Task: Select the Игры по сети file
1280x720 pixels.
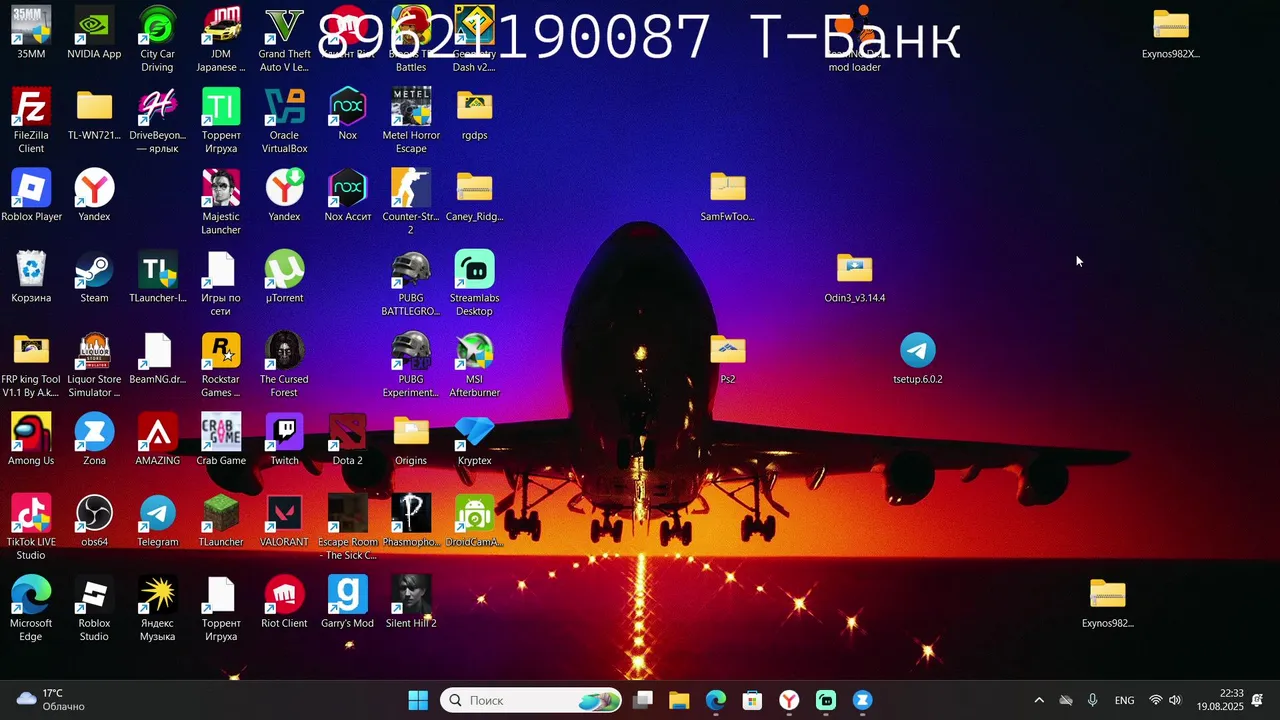Action: point(221,283)
